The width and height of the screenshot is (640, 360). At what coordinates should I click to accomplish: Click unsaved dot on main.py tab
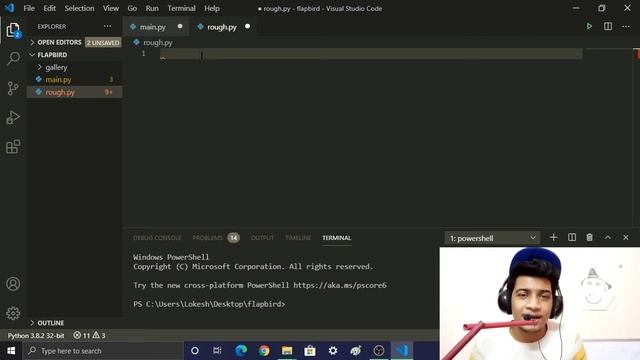coord(180,26)
